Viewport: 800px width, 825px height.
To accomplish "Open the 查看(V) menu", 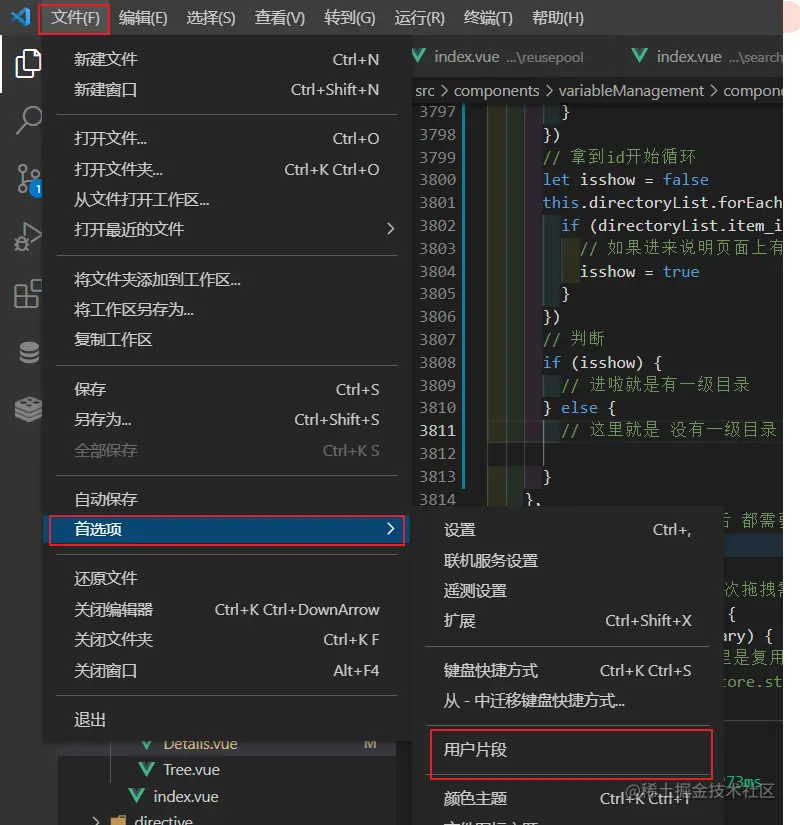I will (279, 18).
